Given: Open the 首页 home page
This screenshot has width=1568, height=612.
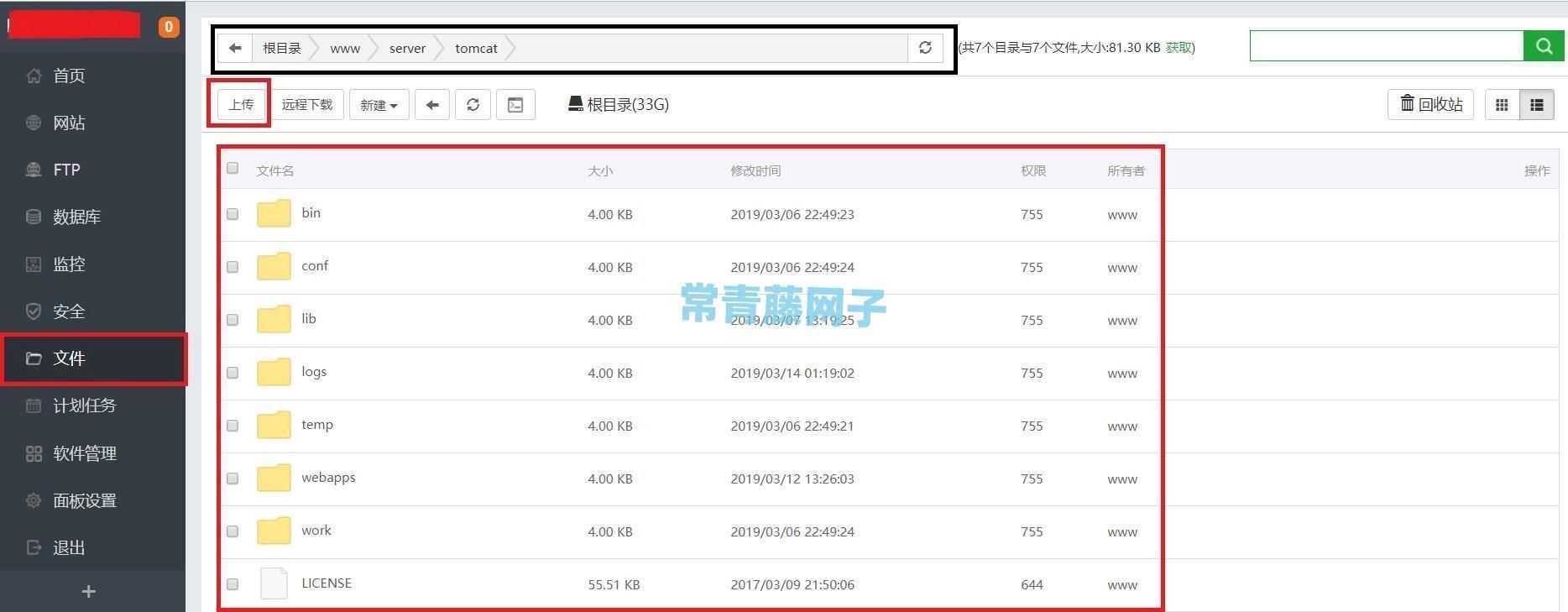Looking at the screenshot, I should click(x=92, y=76).
